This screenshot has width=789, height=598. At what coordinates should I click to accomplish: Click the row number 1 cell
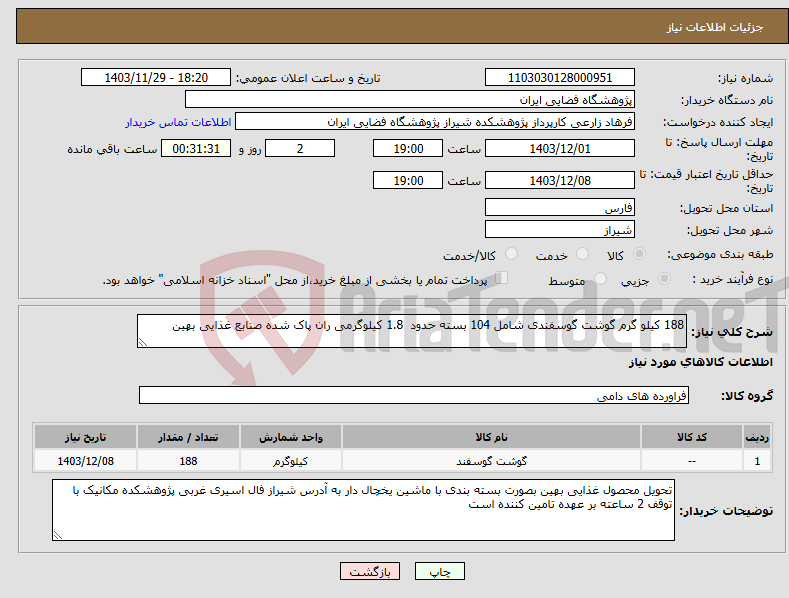click(757, 461)
